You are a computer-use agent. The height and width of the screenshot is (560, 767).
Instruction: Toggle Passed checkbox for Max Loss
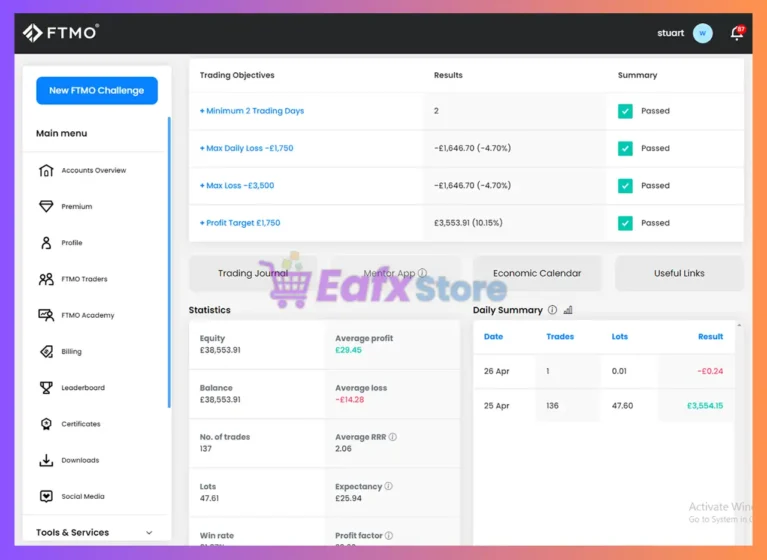(x=625, y=185)
